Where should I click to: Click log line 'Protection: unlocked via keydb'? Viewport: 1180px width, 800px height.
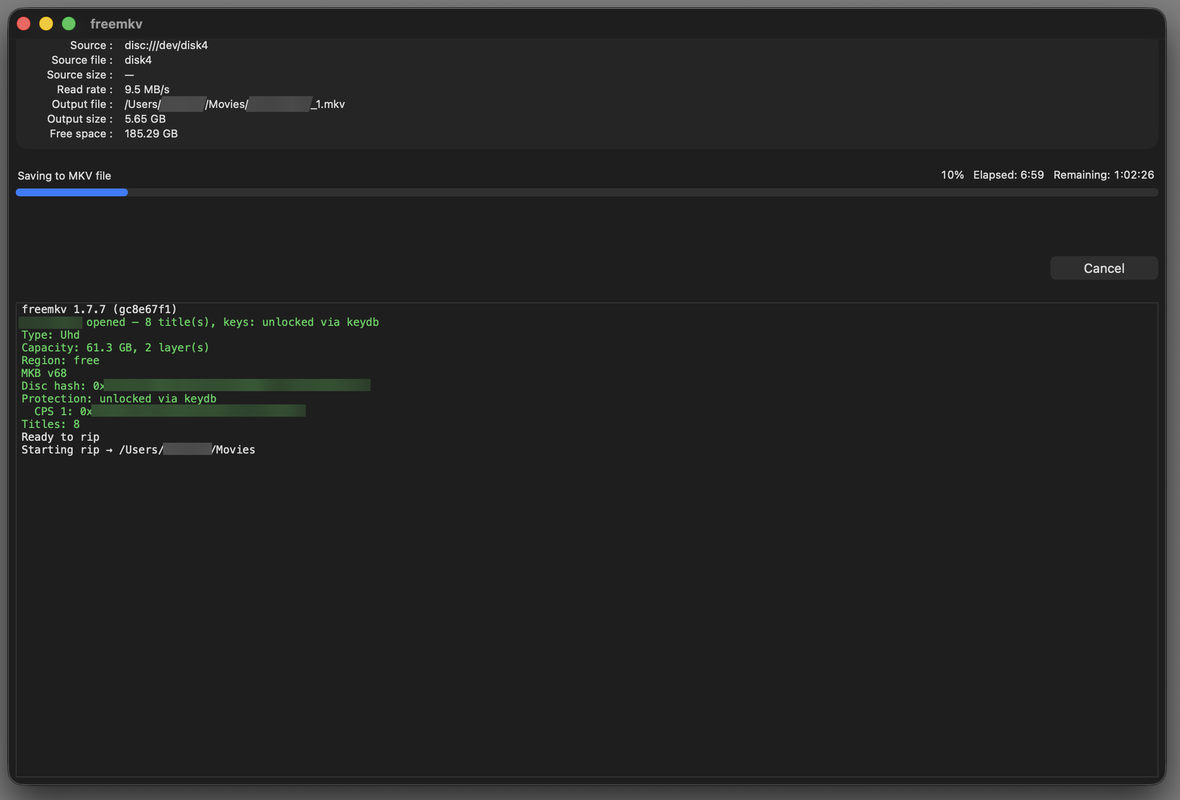point(119,399)
